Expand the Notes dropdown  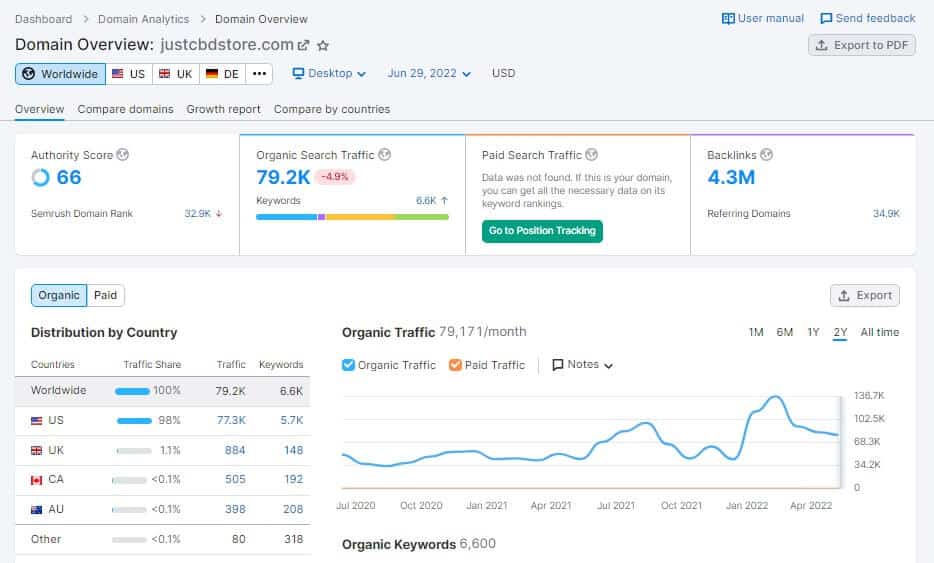click(583, 365)
